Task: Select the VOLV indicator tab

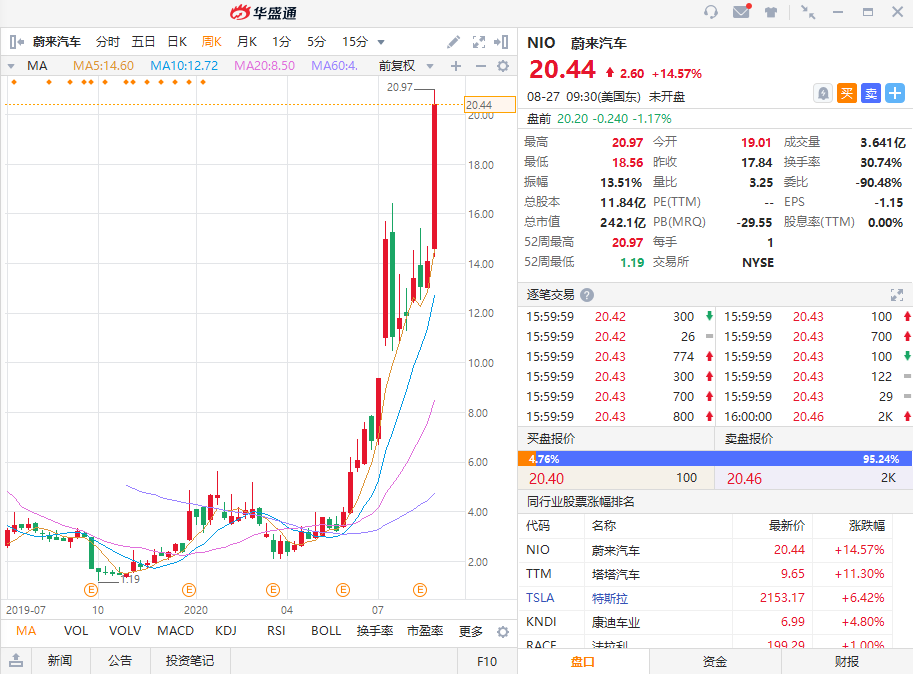Action: pyautogui.click(x=125, y=631)
